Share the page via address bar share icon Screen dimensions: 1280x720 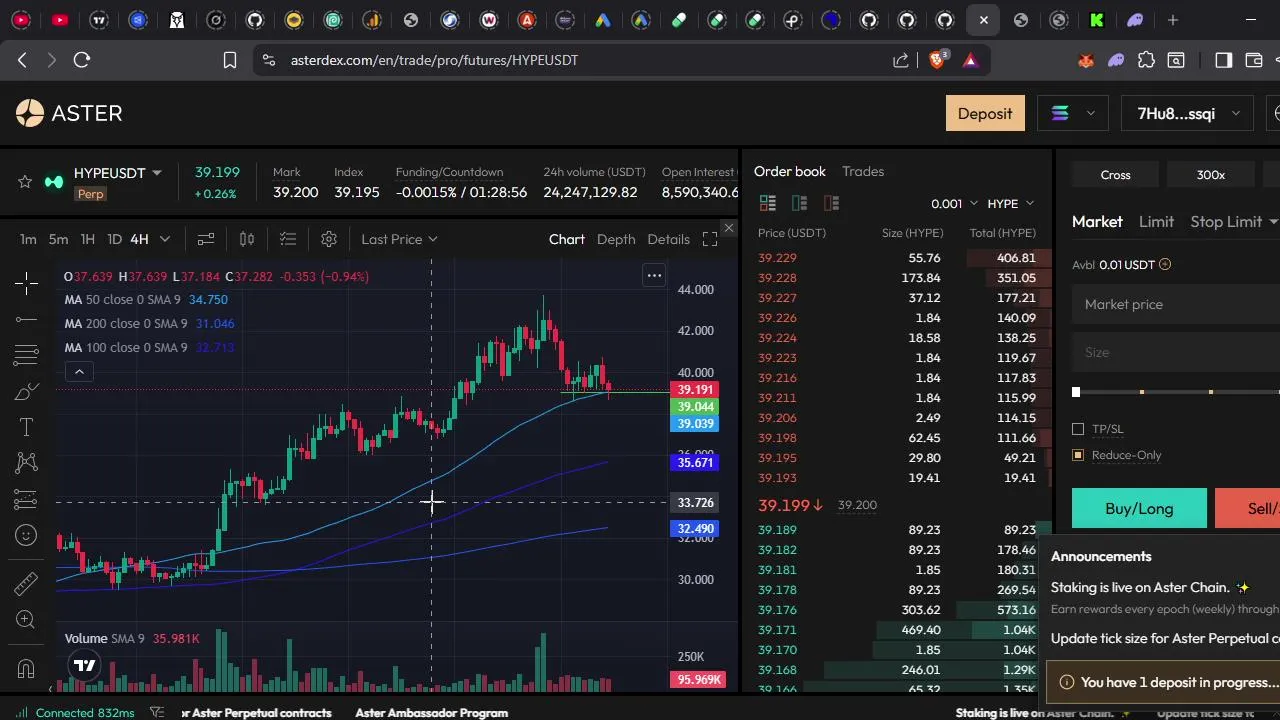pos(901,60)
